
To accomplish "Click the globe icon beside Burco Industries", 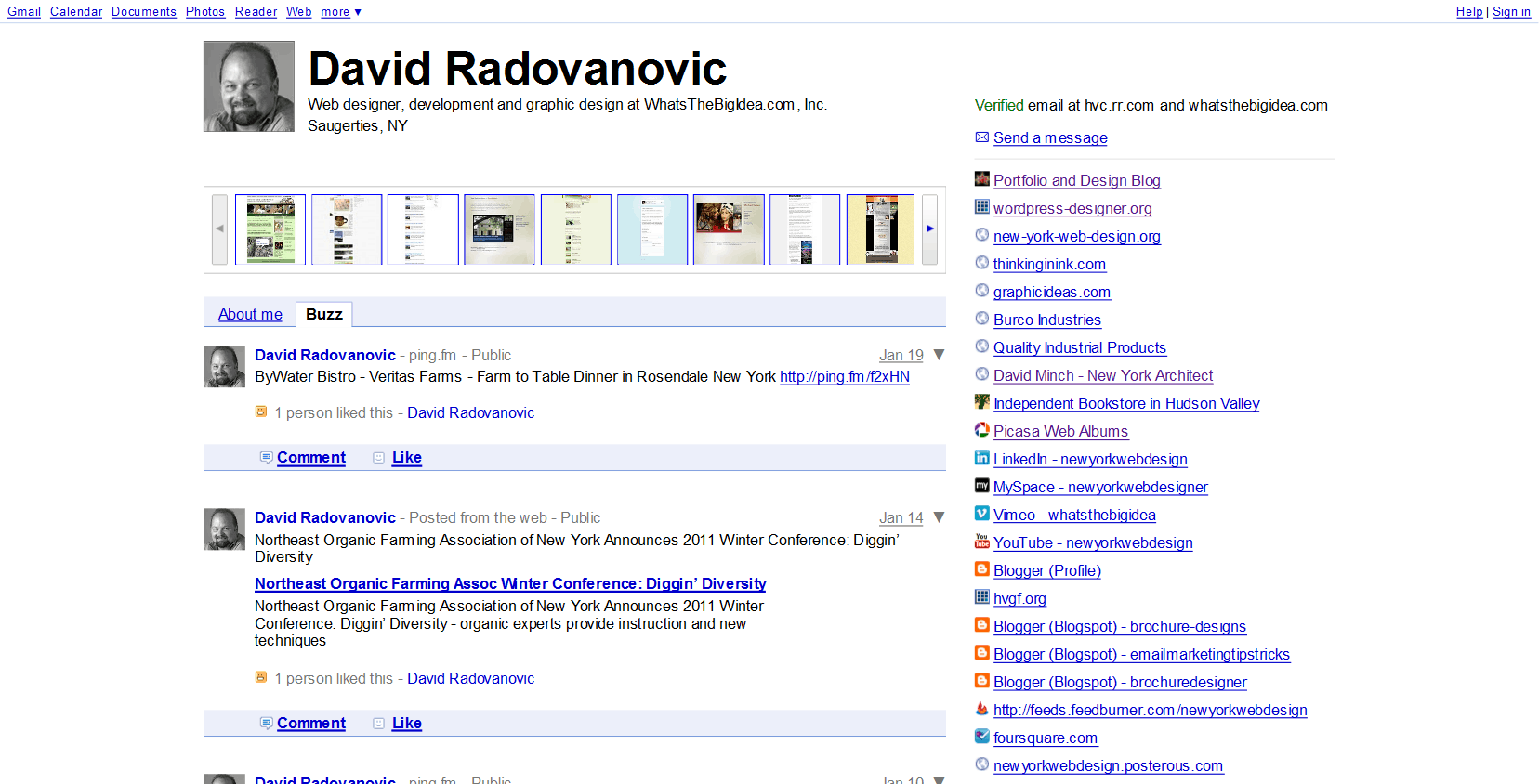I will tap(981, 318).
